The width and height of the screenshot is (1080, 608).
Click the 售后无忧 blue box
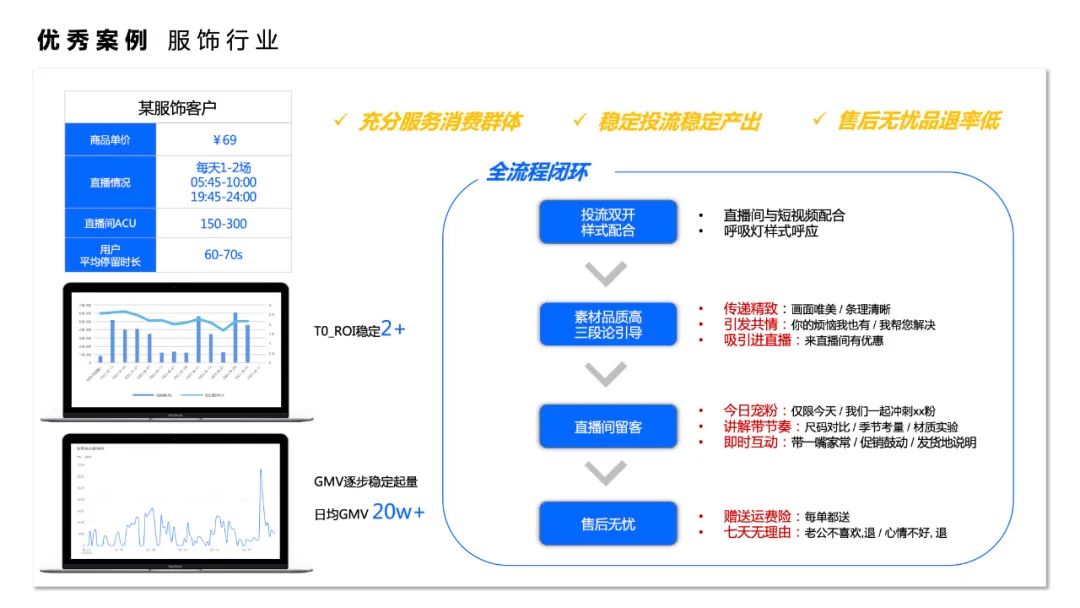click(608, 523)
